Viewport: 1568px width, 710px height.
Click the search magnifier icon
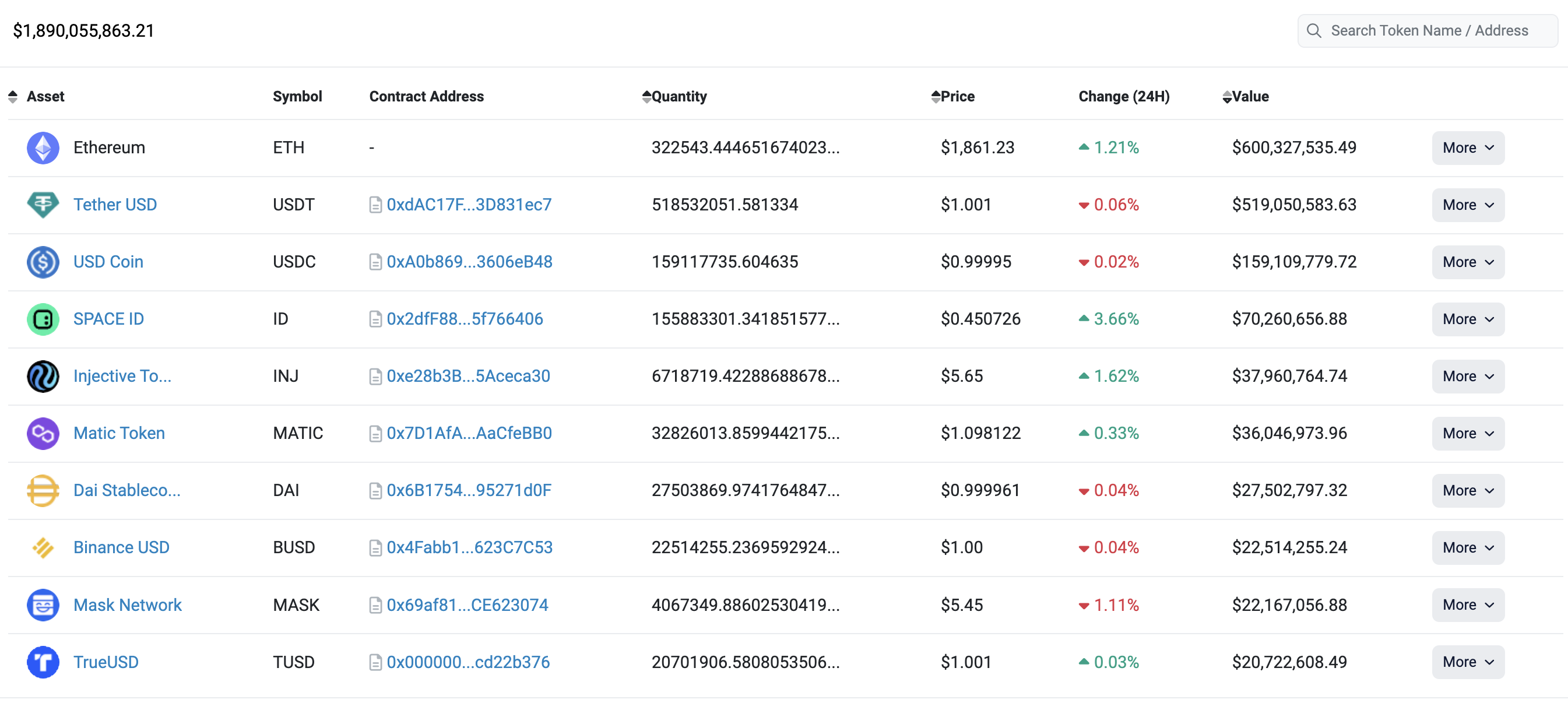[x=1314, y=30]
